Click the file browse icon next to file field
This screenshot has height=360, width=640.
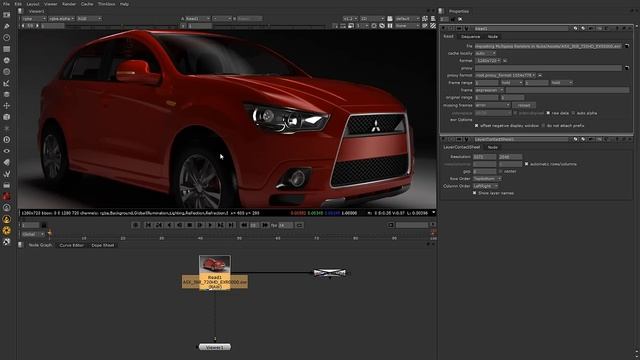627,46
